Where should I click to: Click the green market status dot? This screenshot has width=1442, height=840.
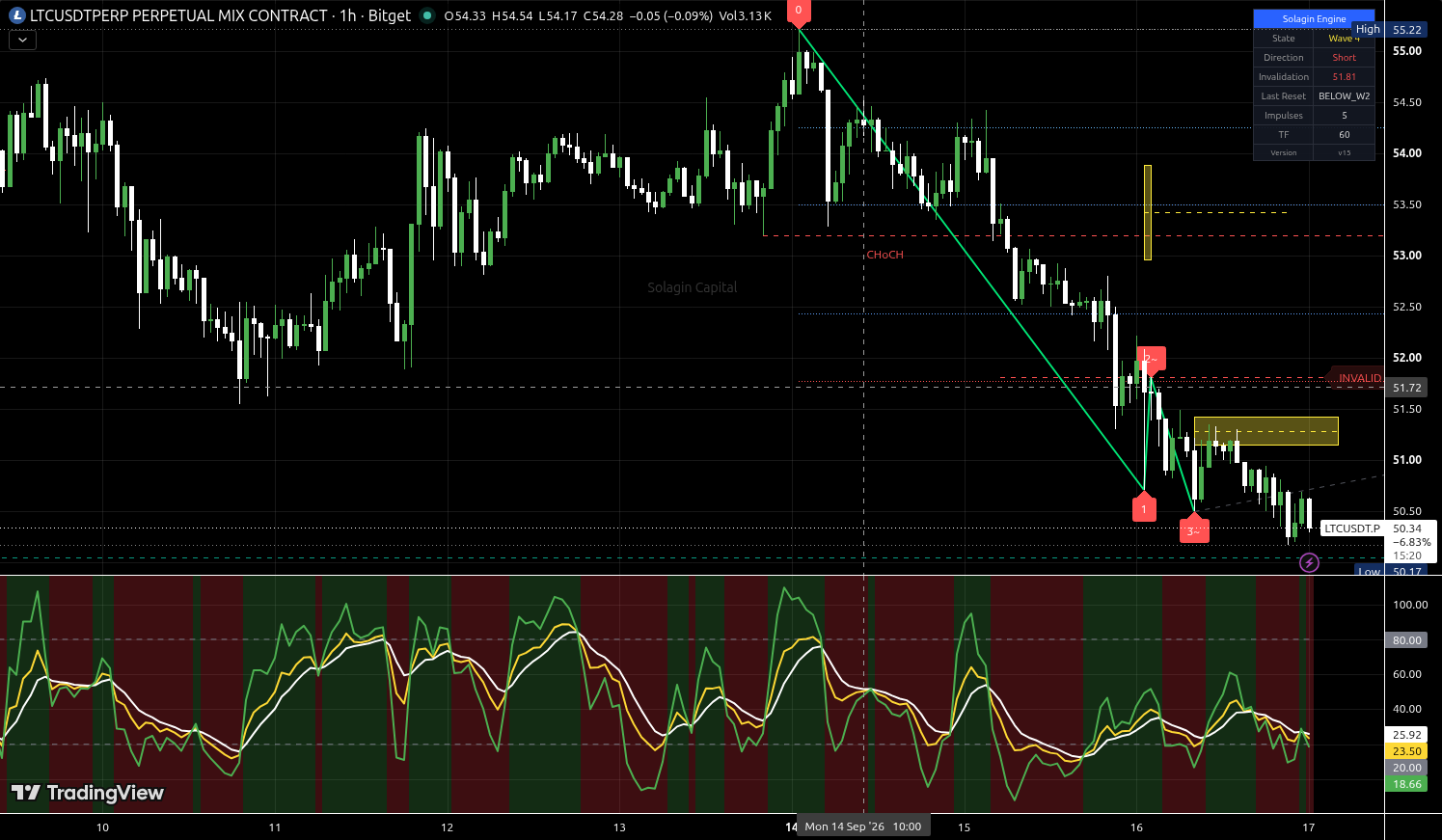click(x=427, y=15)
